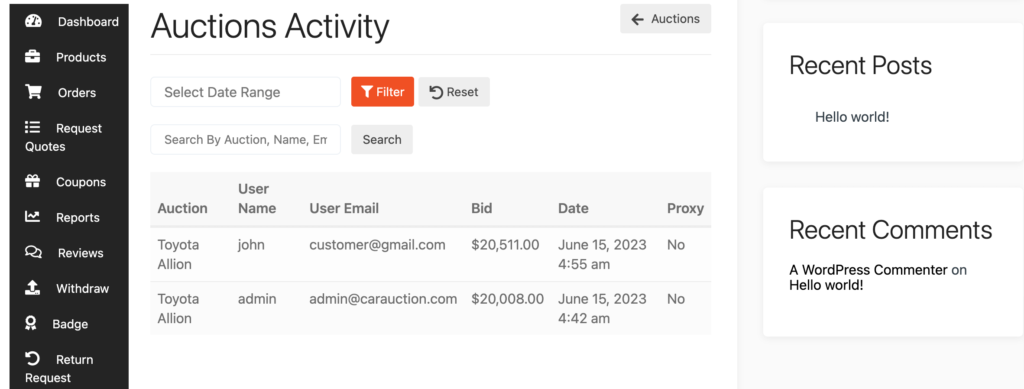
Task: Focus the Search By Auction field
Action: [x=246, y=140]
